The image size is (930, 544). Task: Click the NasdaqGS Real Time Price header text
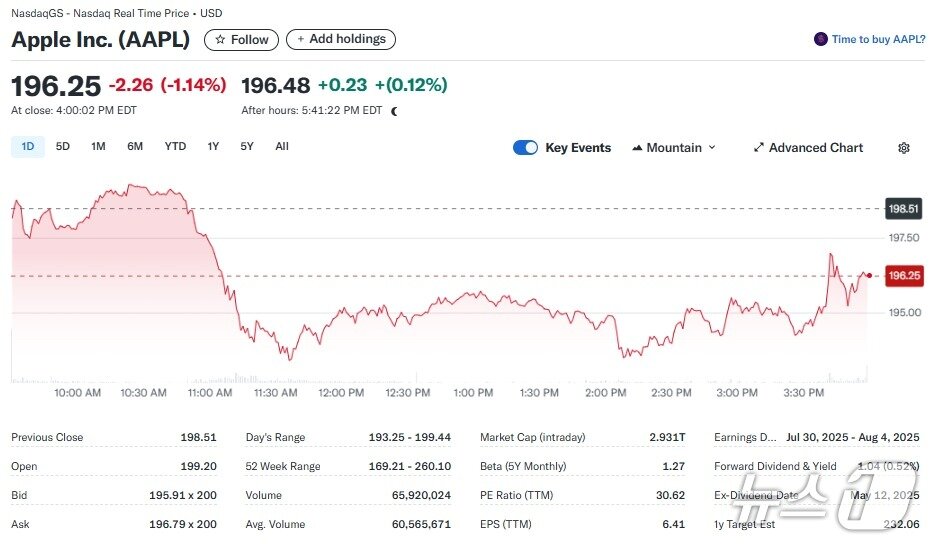click(x=117, y=13)
